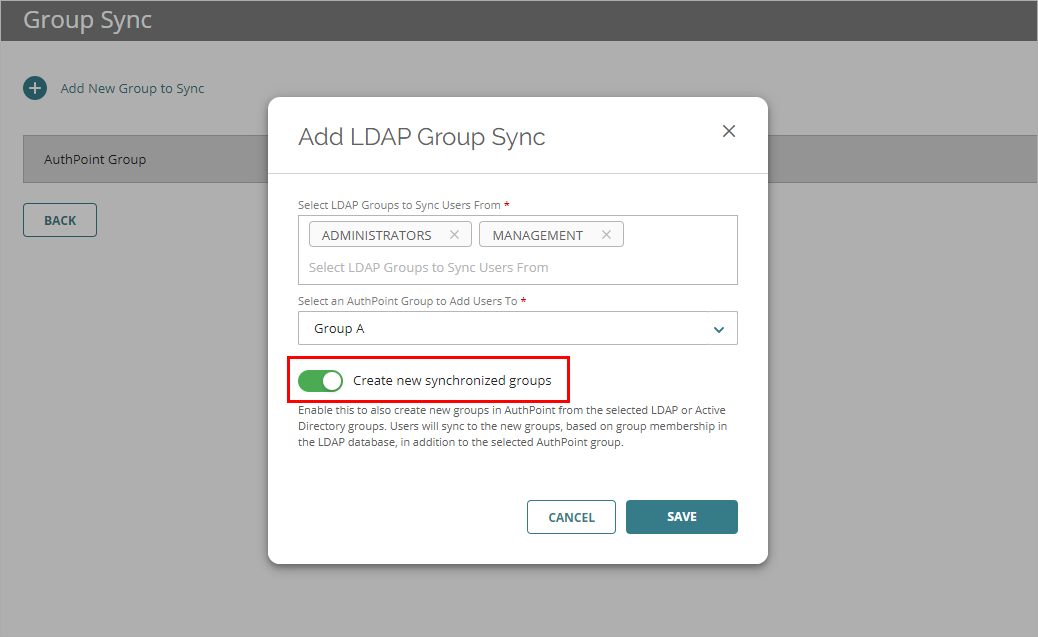Click the circular plus button beside Add New Group

pos(34,88)
